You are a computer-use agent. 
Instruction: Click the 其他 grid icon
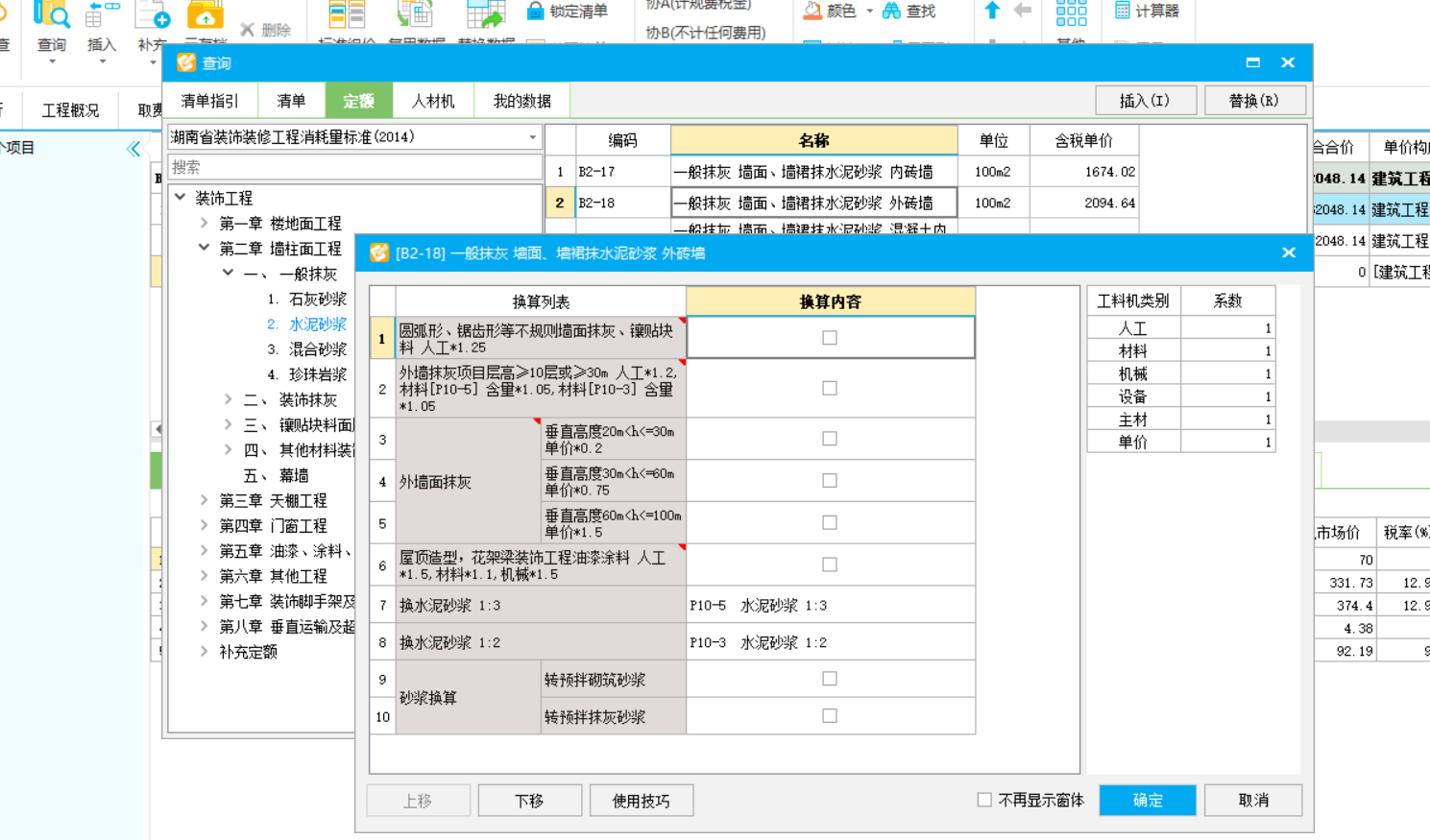pos(1071,13)
